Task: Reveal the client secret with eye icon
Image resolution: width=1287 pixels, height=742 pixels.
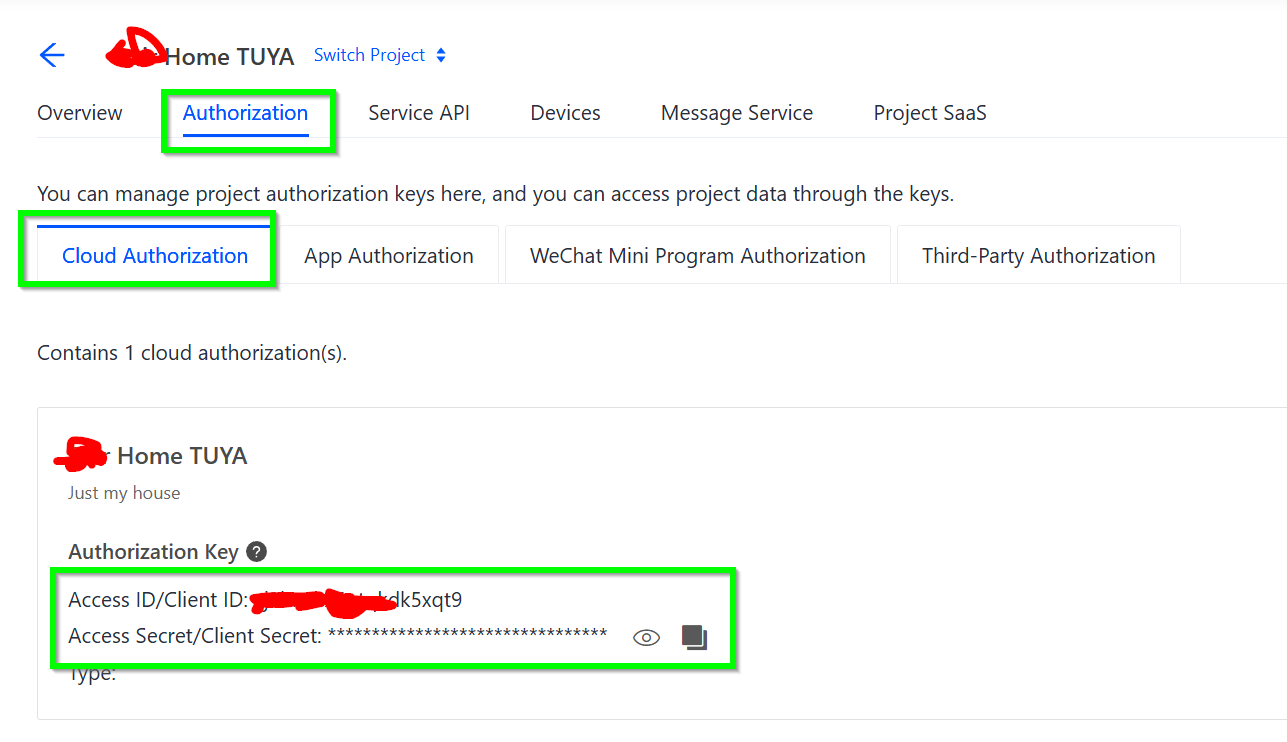Action: tap(647, 637)
